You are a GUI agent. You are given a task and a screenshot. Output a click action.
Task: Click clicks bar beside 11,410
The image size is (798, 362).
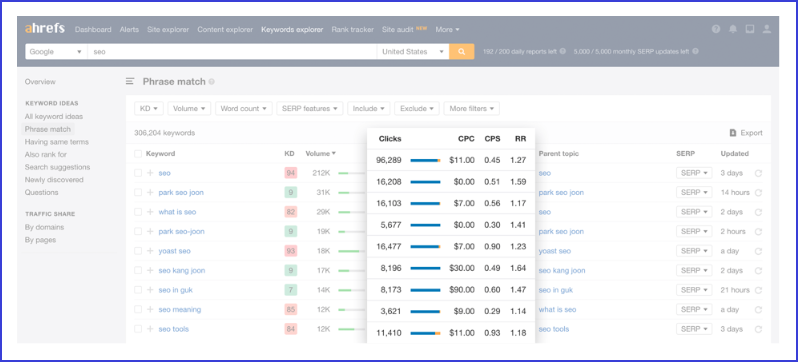point(425,333)
